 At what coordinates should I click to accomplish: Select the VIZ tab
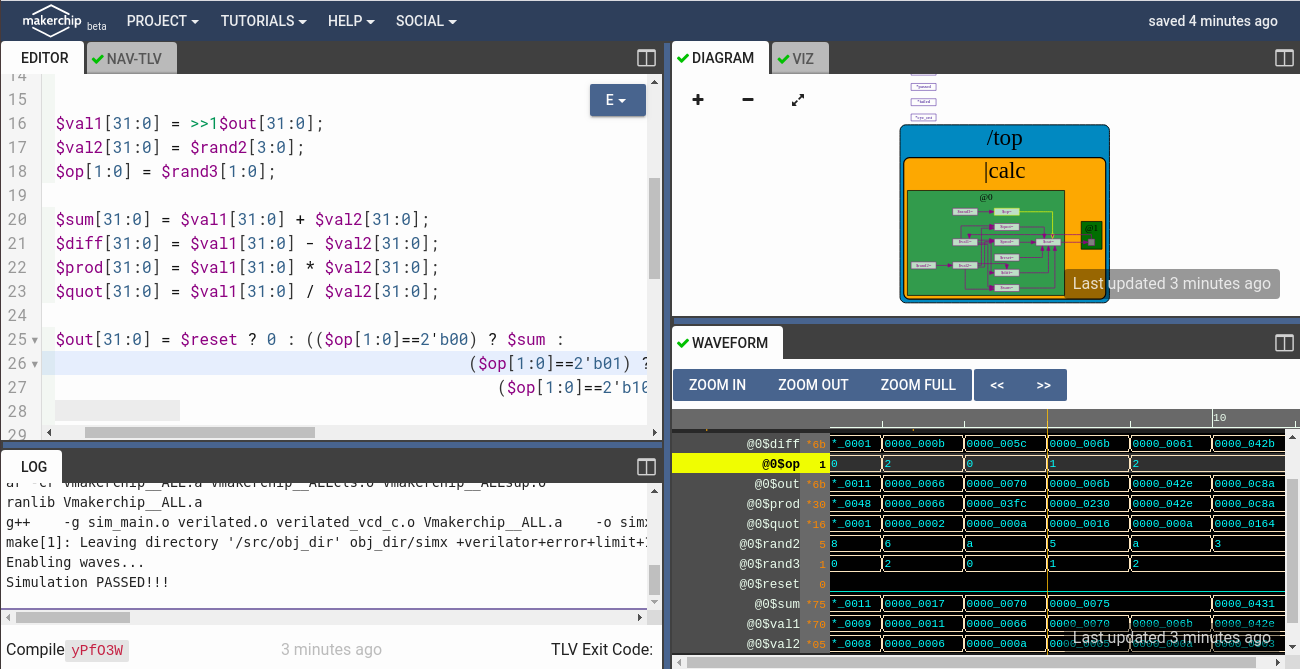pos(800,59)
